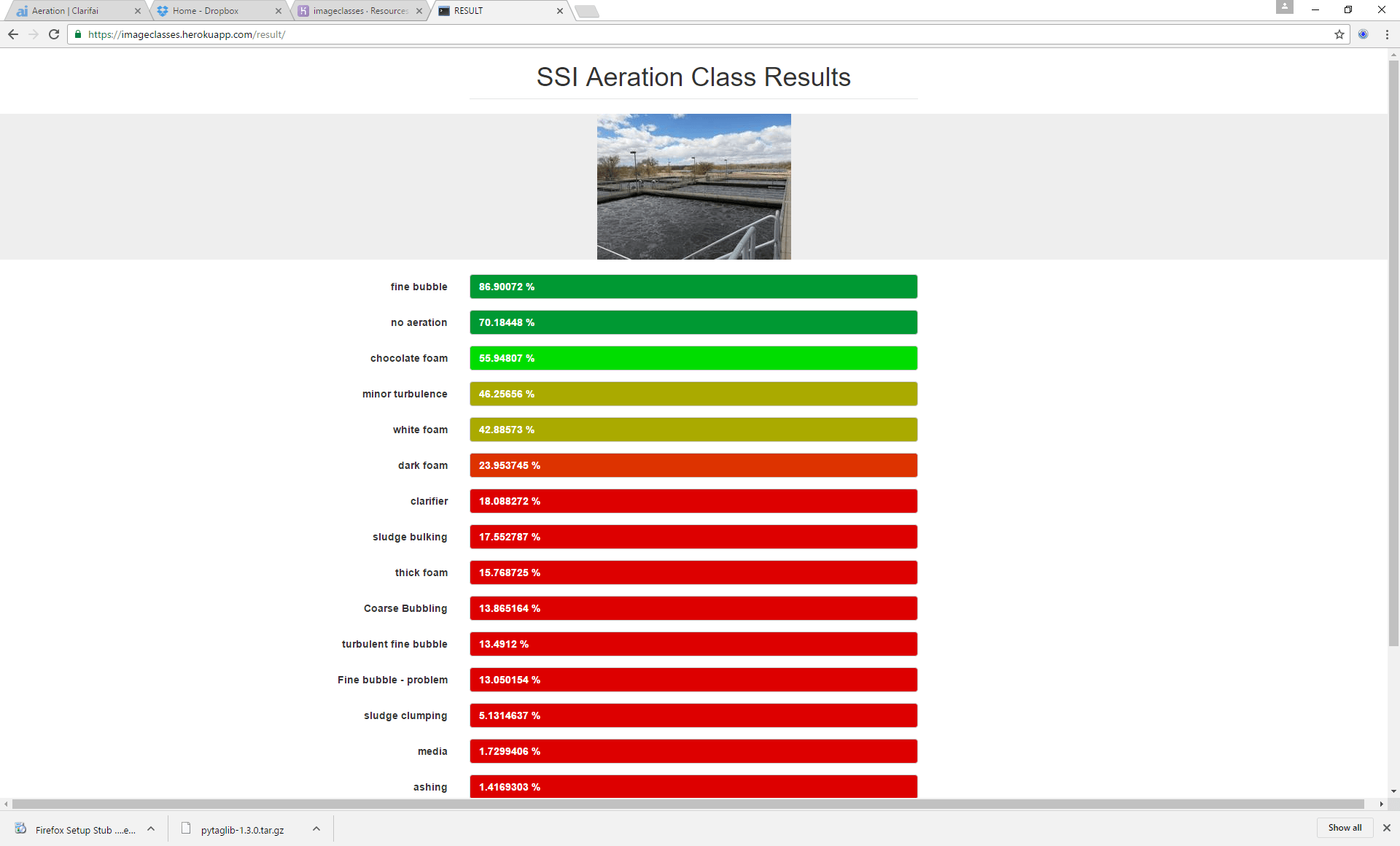Screen dimensions: 1400x846
Task: Click the media 1.7299406 % bar
Action: tap(693, 751)
